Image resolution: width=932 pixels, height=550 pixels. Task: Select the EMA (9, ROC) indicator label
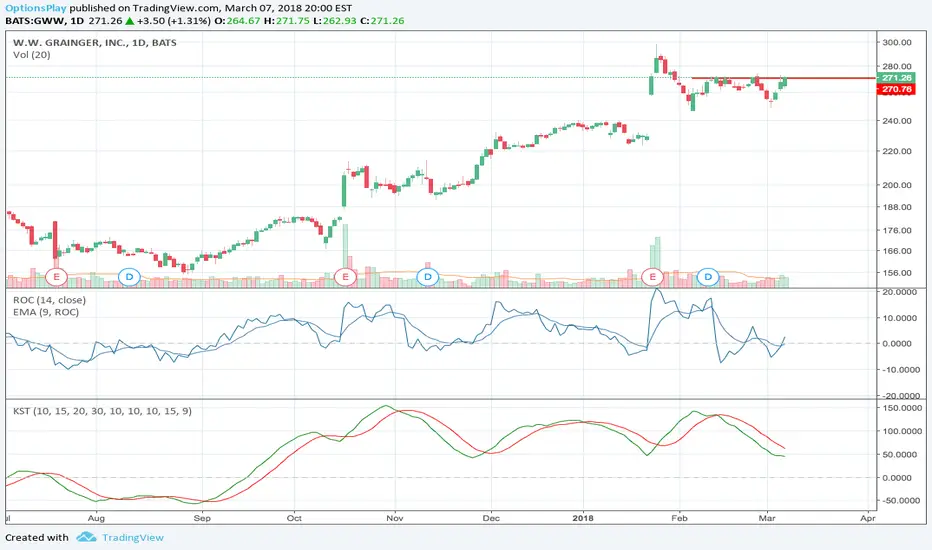[46, 312]
